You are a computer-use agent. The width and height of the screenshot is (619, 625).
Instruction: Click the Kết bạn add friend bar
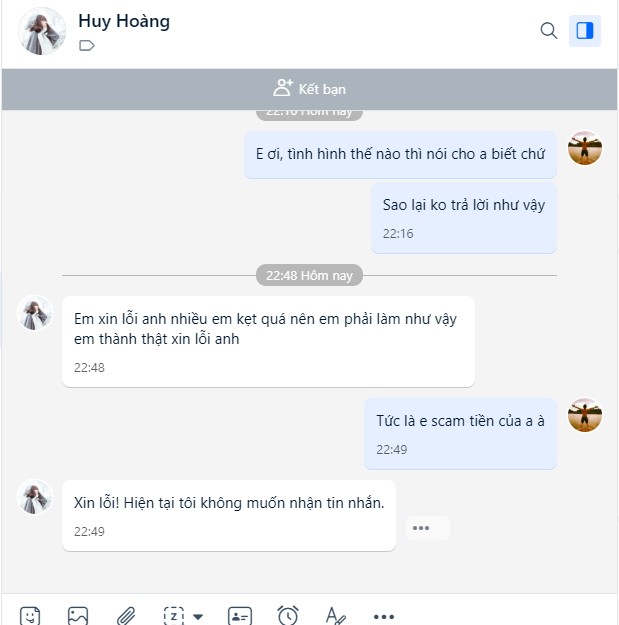pos(309,89)
